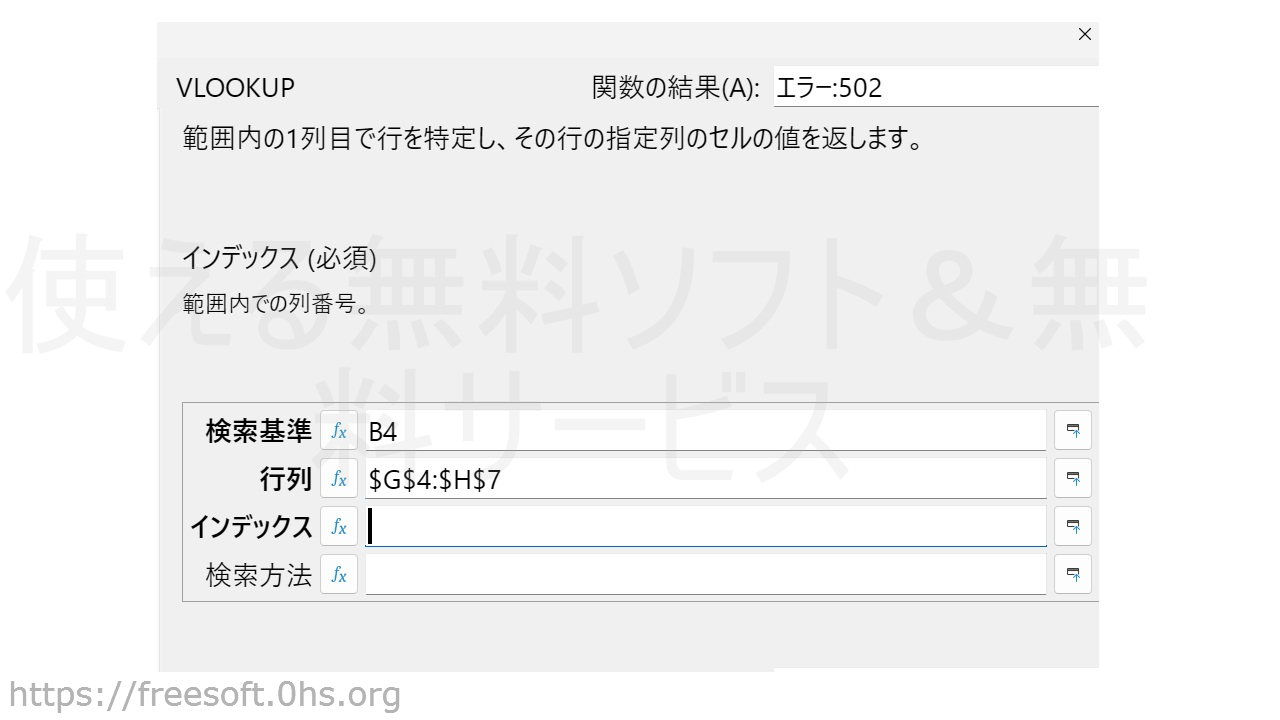Click the fx button next to 検索基準
This screenshot has height=720, width=1280.
(339, 431)
